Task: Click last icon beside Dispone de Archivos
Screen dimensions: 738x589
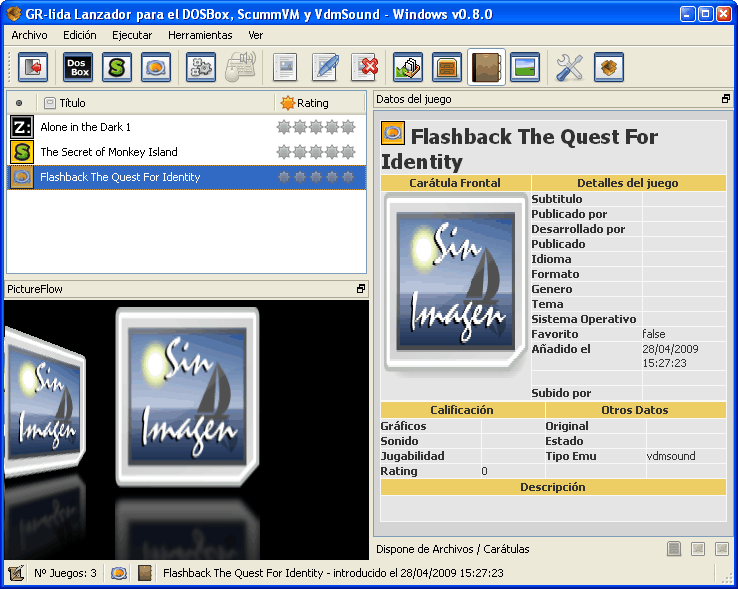Action: coord(722,549)
